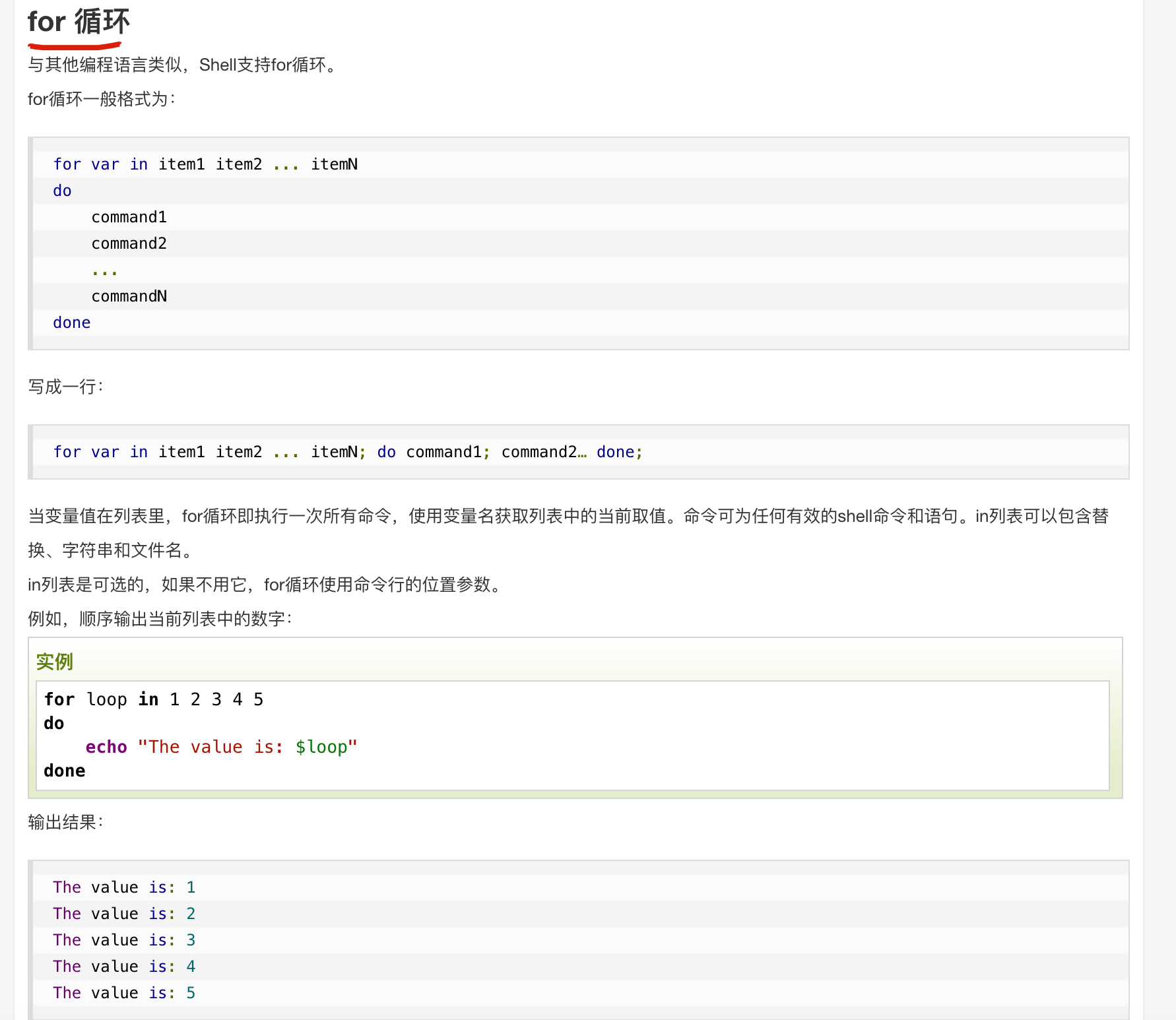Click the line '例如，顺序输出当前列表中的数字:'
The image size is (1176, 1020).
tap(160, 619)
